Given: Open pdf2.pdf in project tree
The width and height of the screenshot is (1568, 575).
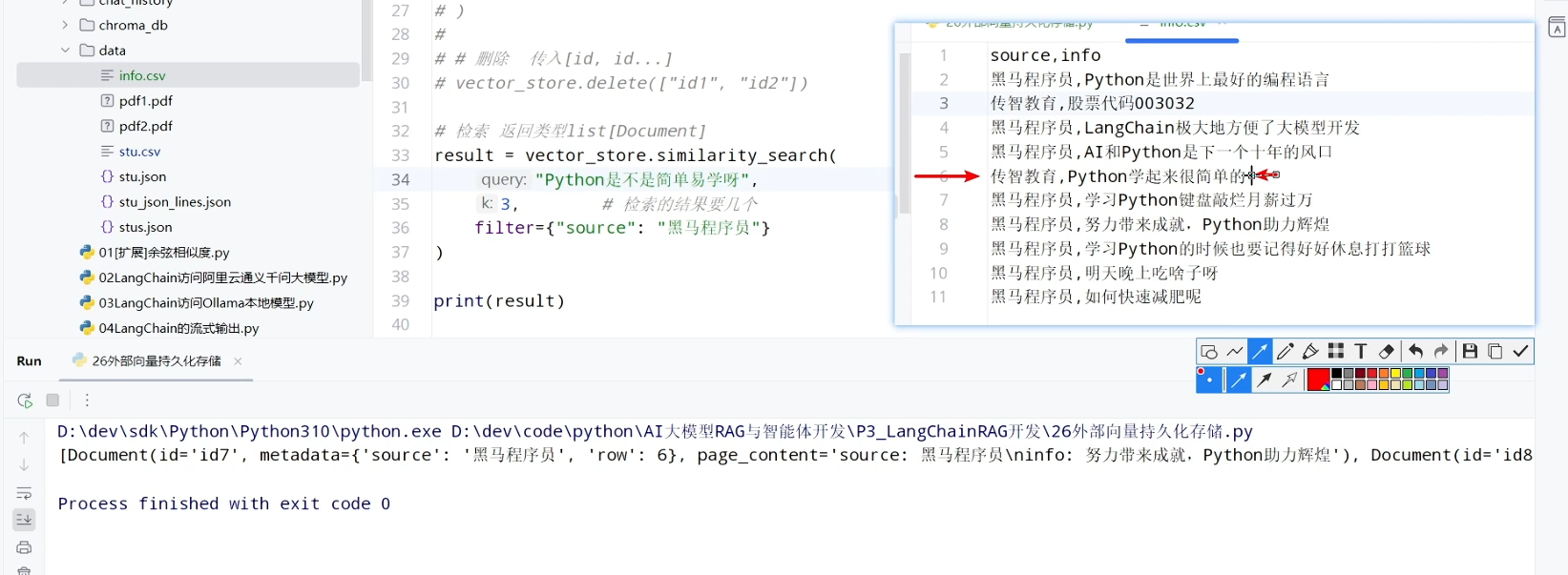Looking at the screenshot, I should 145,126.
